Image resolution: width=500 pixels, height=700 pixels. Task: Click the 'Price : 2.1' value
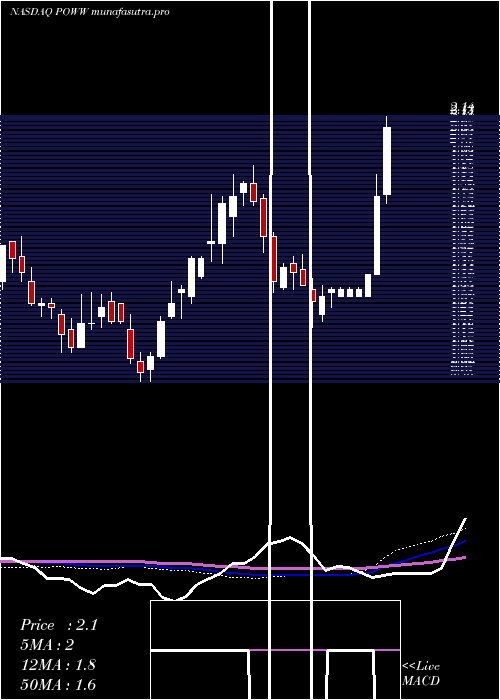point(58,625)
